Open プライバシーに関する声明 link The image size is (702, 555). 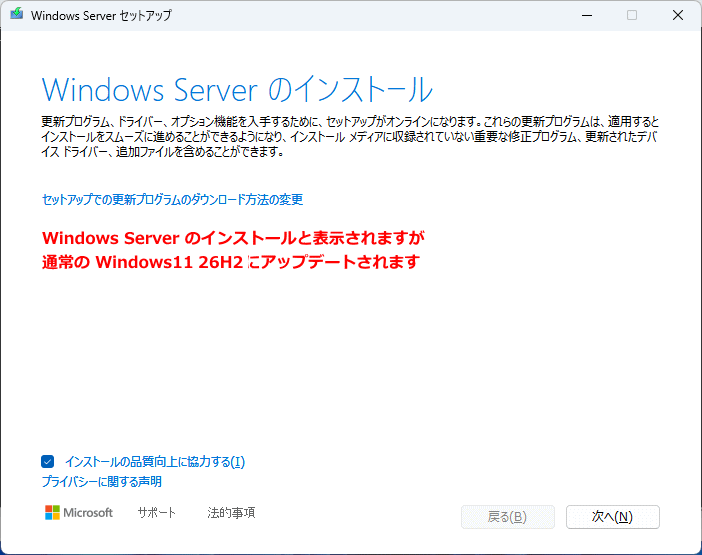click(102, 482)
